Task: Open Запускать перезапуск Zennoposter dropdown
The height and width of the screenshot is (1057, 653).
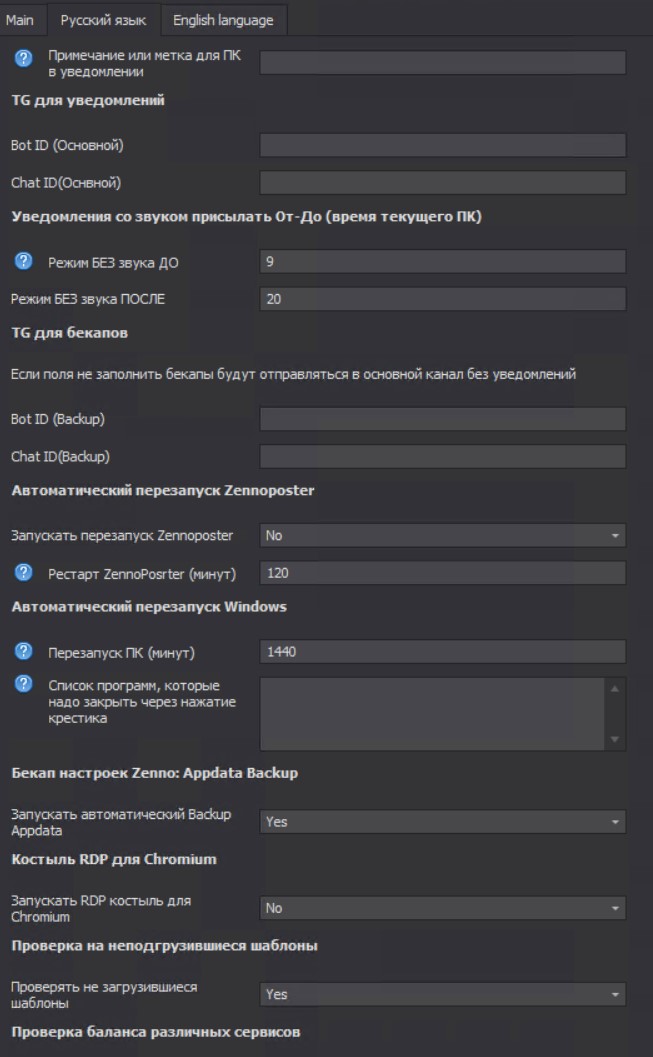Action: click(x=442, y=535)
